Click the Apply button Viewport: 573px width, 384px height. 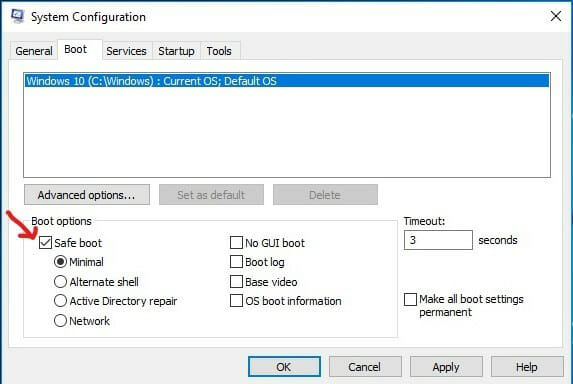coord(446,367)
